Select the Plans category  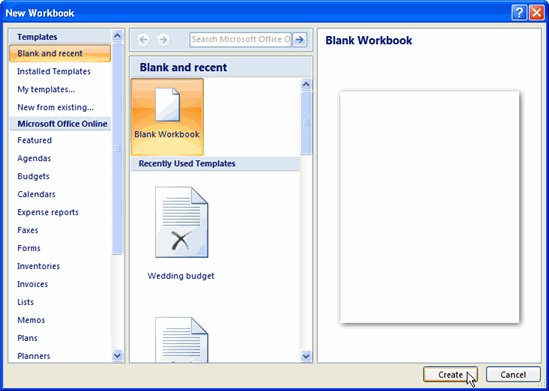[x=27, y=338]
